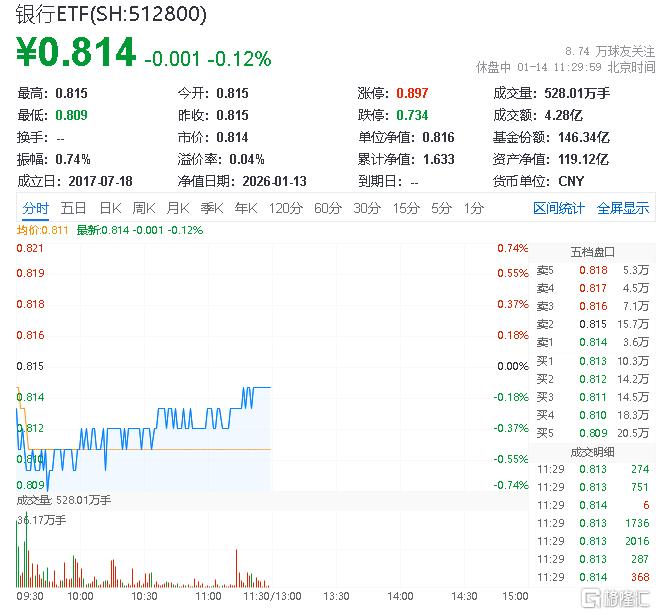
Task: Click the 买2 row at 0.812
Action: click(x=592, y=379)
